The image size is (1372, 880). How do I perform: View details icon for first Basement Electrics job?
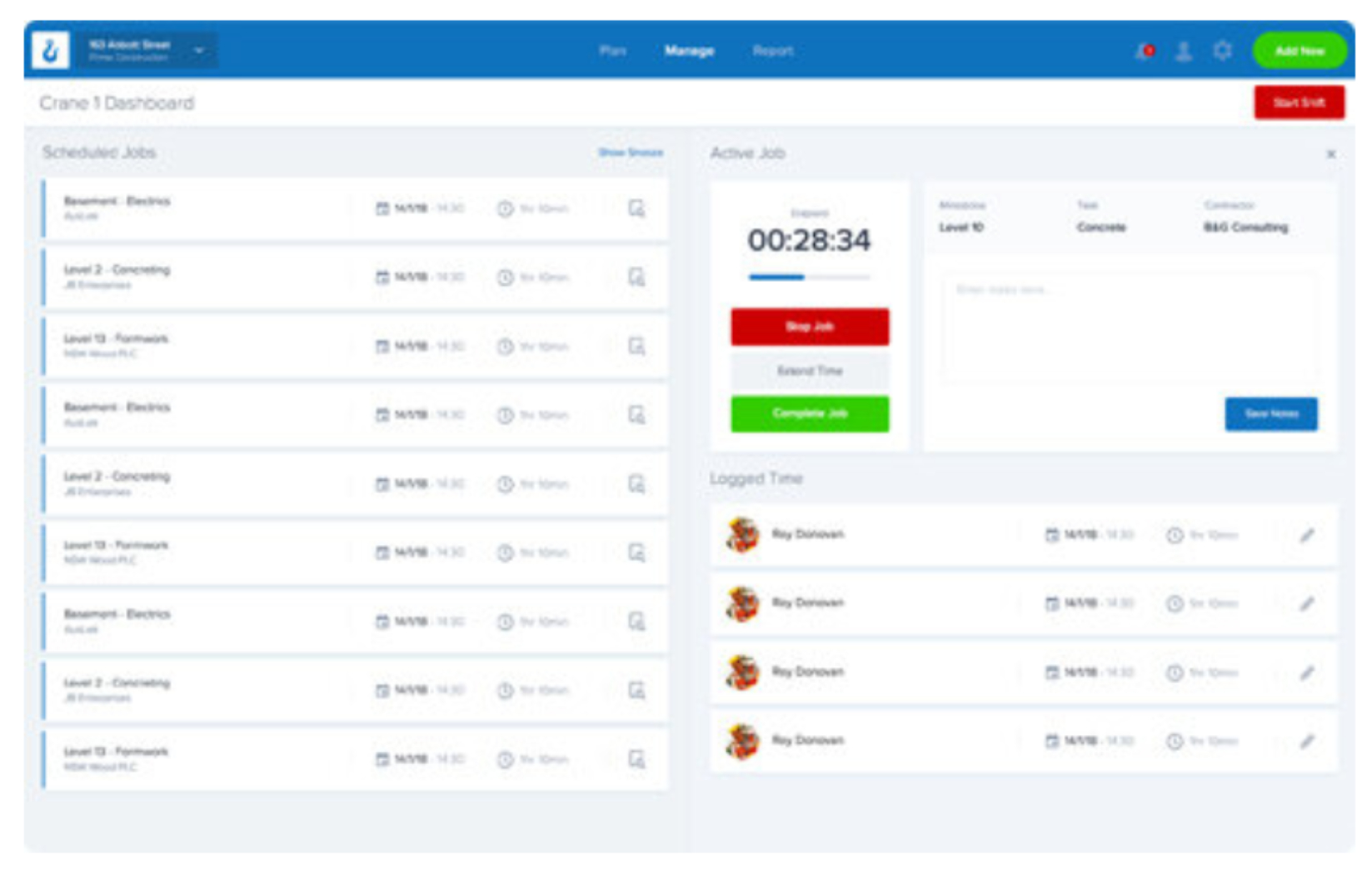pyautogui.click(x=636, y=208)
